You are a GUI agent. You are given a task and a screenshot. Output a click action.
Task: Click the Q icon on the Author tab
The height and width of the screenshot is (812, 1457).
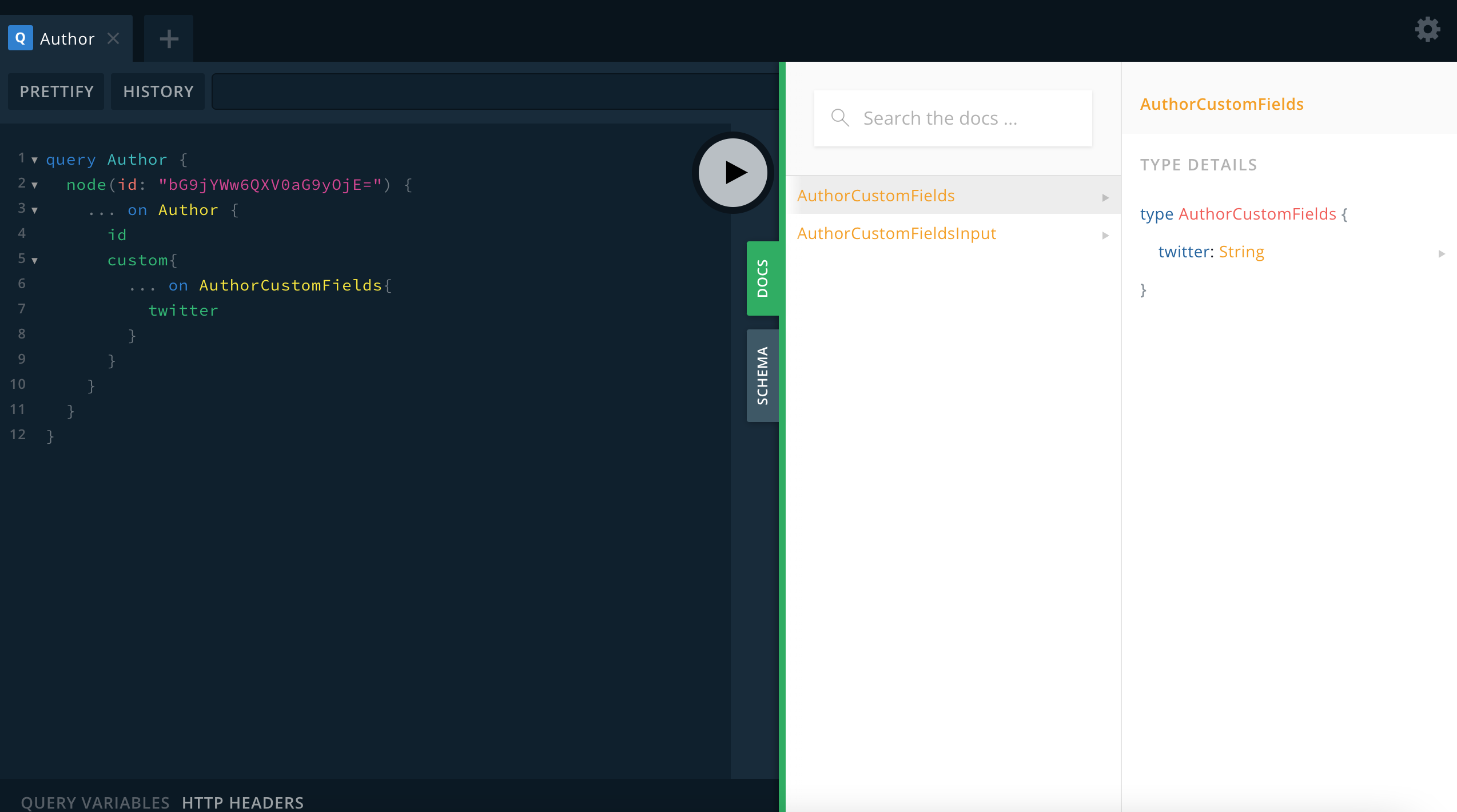[x=21, y=38]
